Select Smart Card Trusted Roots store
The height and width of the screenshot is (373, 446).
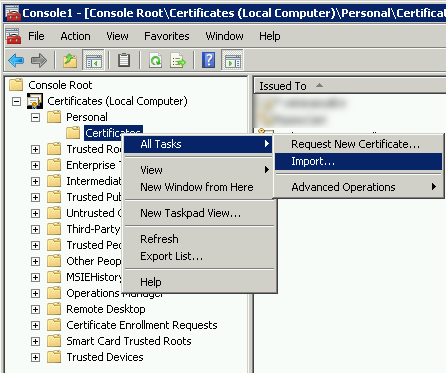tap(129, 341)
